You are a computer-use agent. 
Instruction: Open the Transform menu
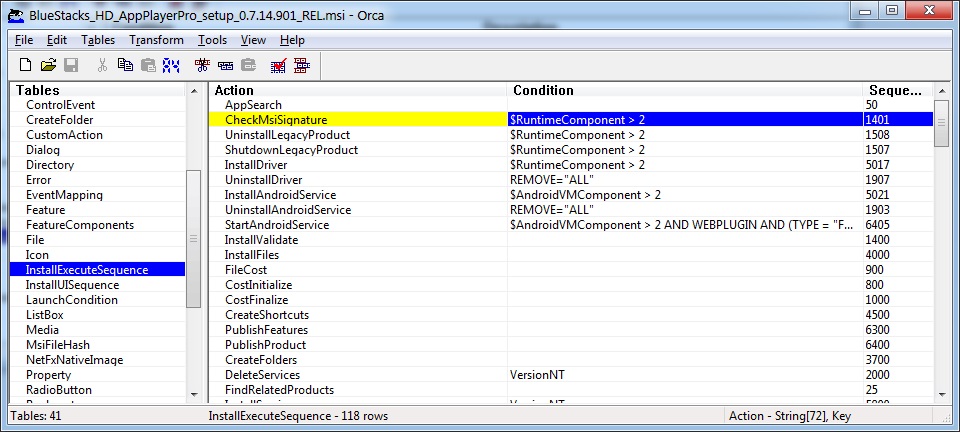click(156, 40)
